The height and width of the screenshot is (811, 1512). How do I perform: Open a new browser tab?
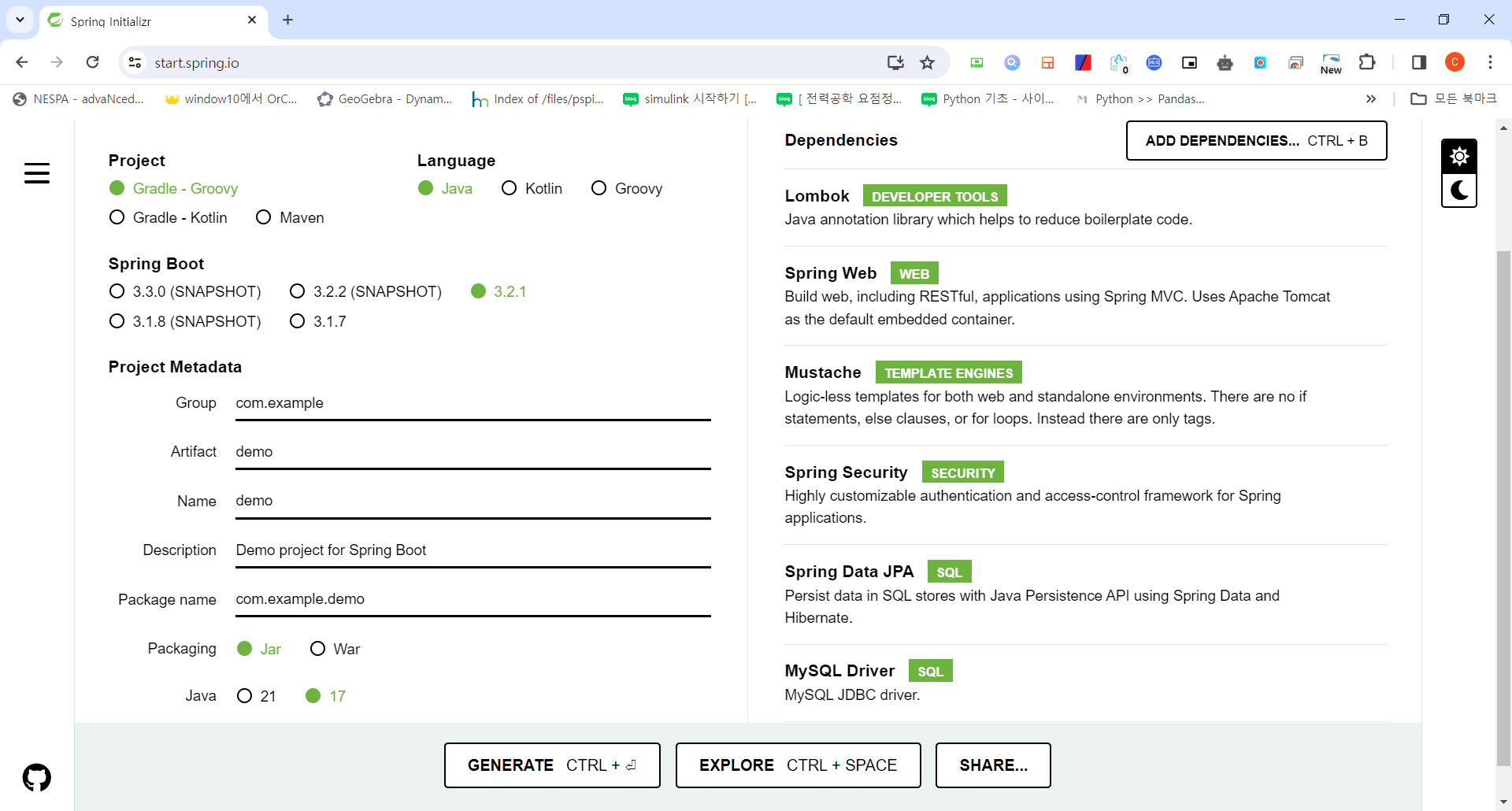pos(287,20)
